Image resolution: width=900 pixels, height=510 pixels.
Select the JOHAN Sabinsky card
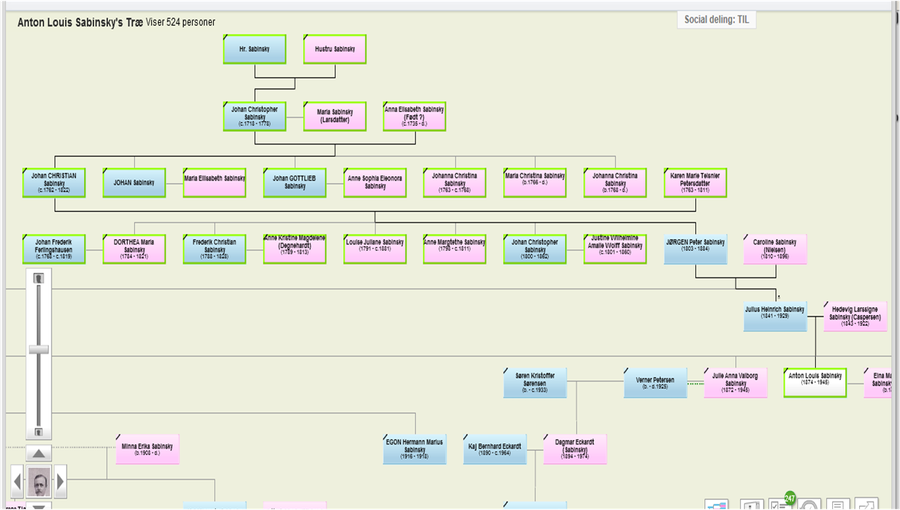coord(134,182)
